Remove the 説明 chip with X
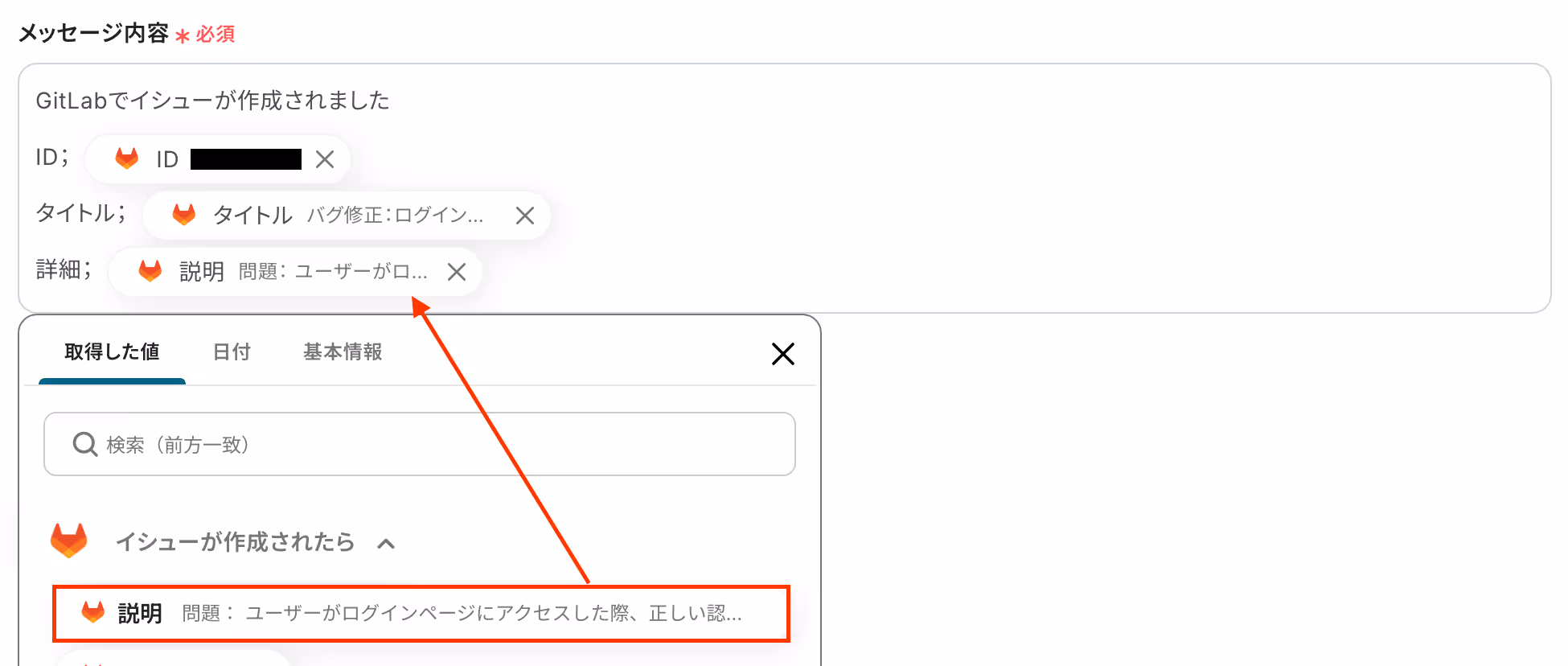Image resolution: width=1568 pixels, height=666 pixels. click(x=457, y=272)
